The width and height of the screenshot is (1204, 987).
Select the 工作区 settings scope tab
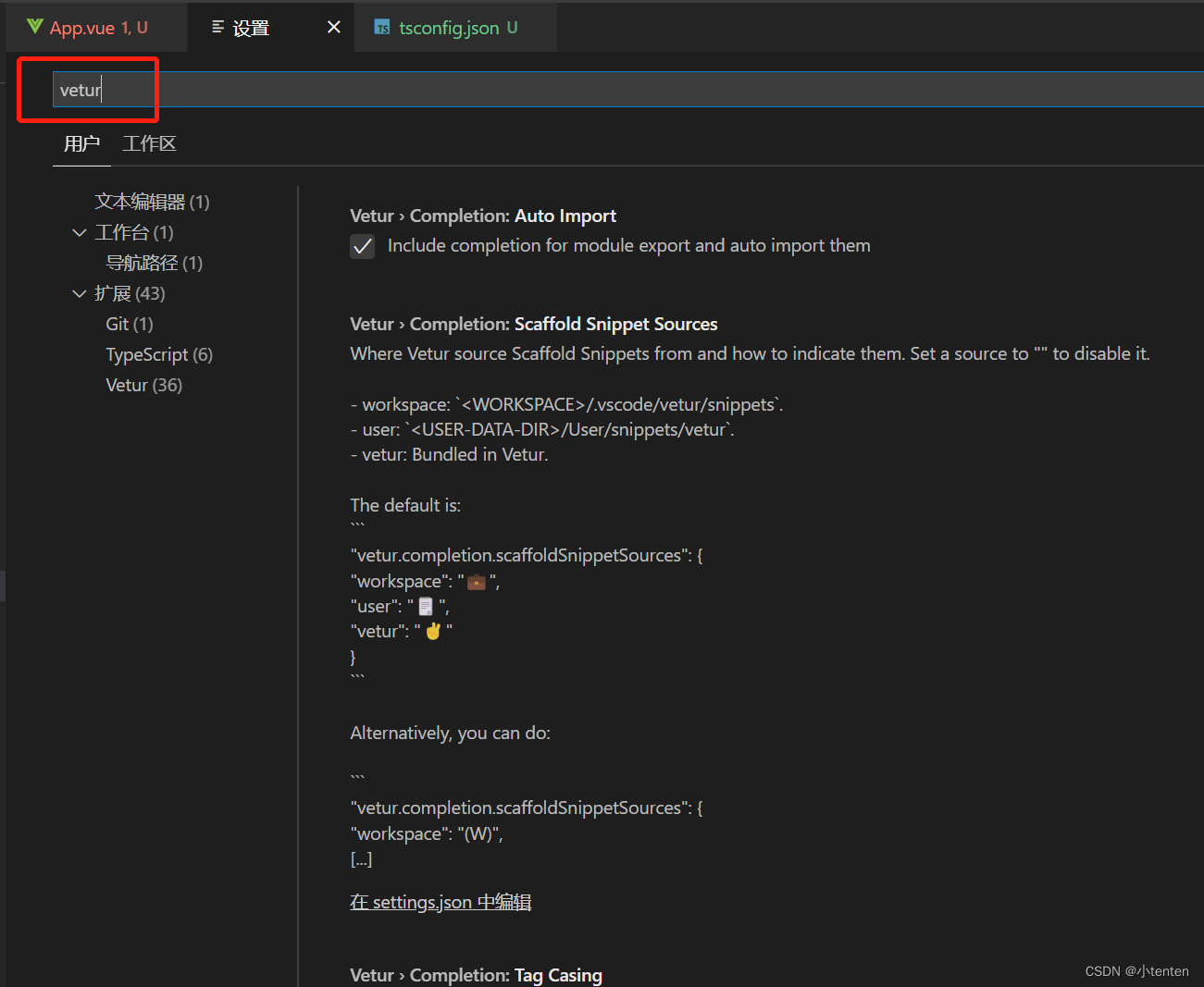point(149,144)
